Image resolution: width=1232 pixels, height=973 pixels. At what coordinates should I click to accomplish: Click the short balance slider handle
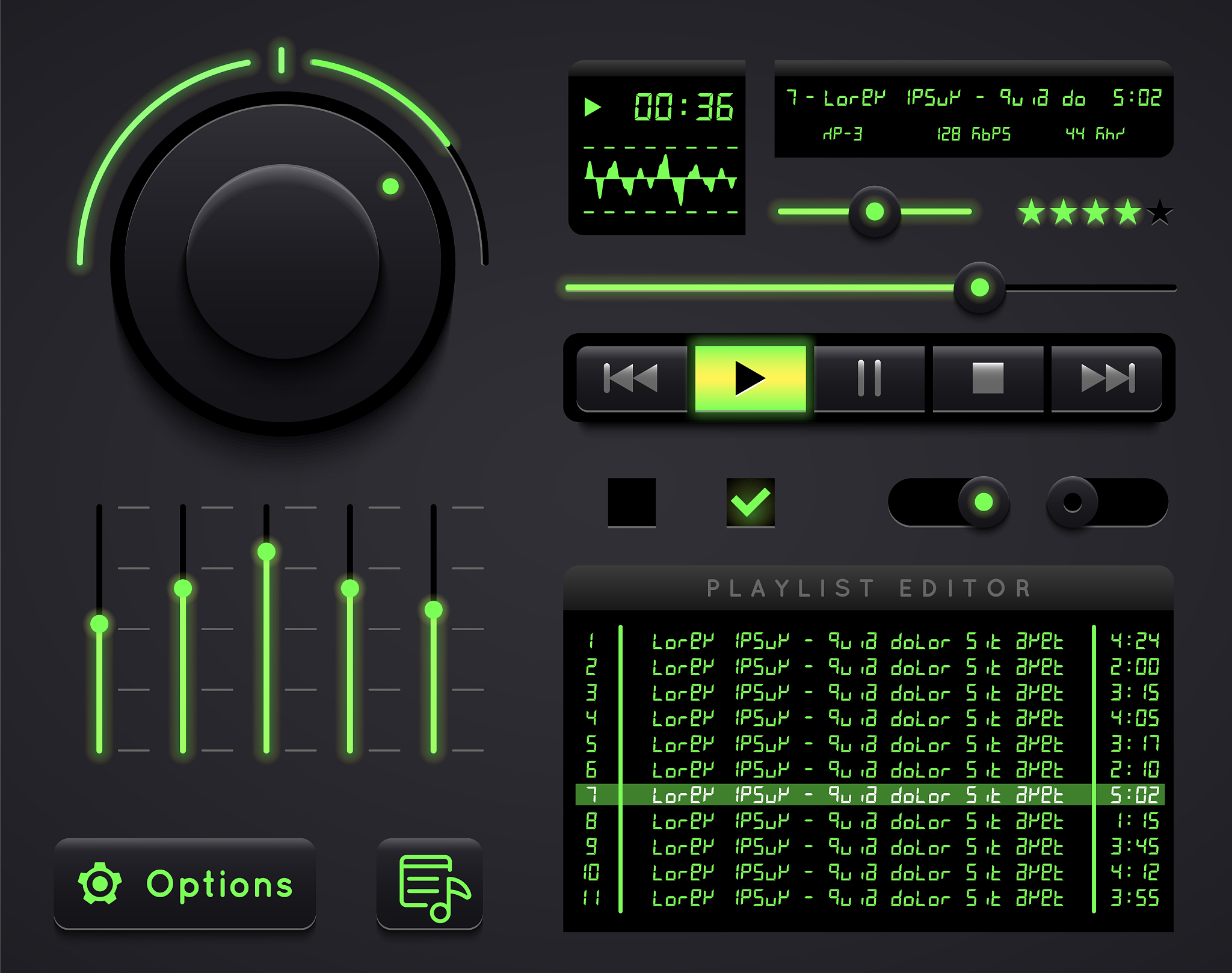(x=875, y=212)
